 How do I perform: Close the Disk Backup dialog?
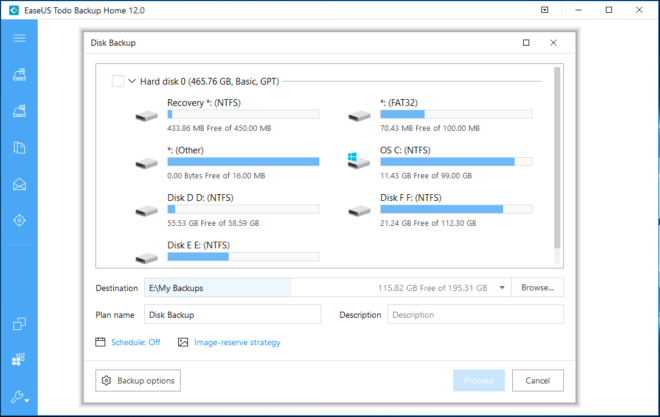click(554, 42)
